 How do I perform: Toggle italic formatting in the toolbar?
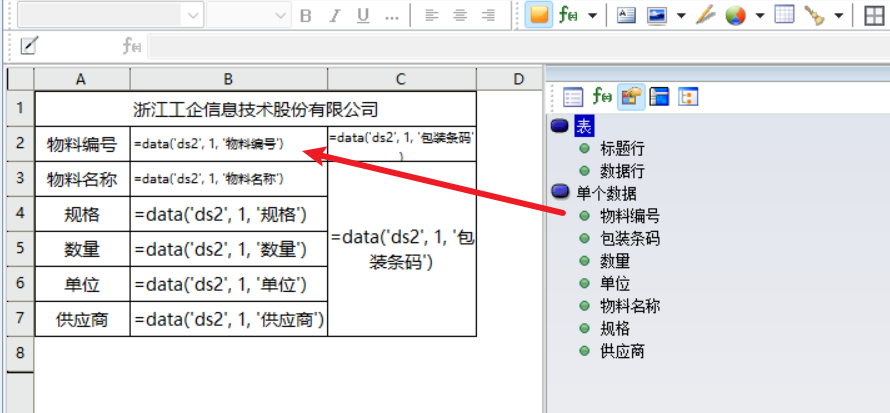(x=335, y=16)
